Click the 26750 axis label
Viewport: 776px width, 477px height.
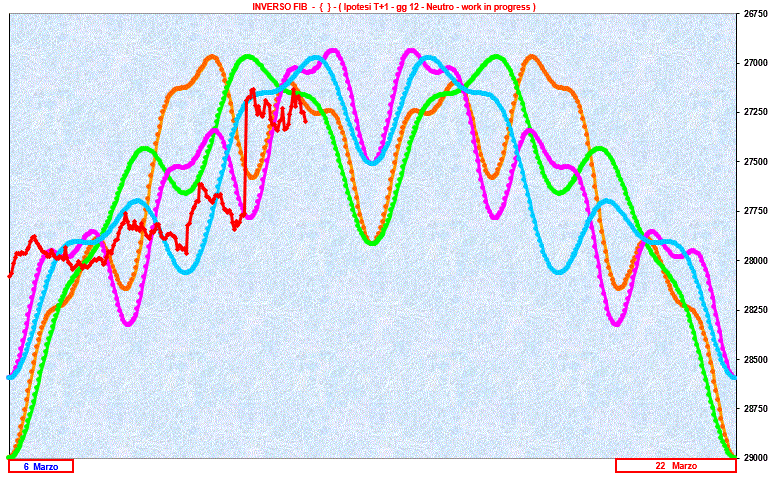[755, 14]
